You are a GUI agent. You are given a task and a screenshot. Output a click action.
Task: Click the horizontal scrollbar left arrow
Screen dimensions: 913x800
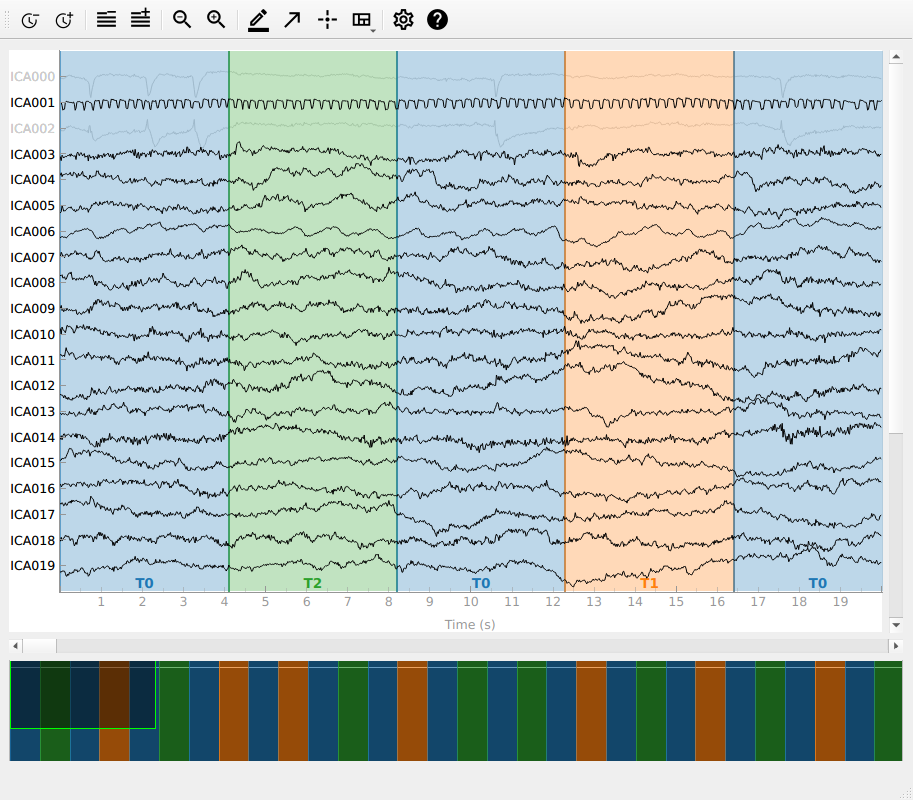click(x=15, y=646)
